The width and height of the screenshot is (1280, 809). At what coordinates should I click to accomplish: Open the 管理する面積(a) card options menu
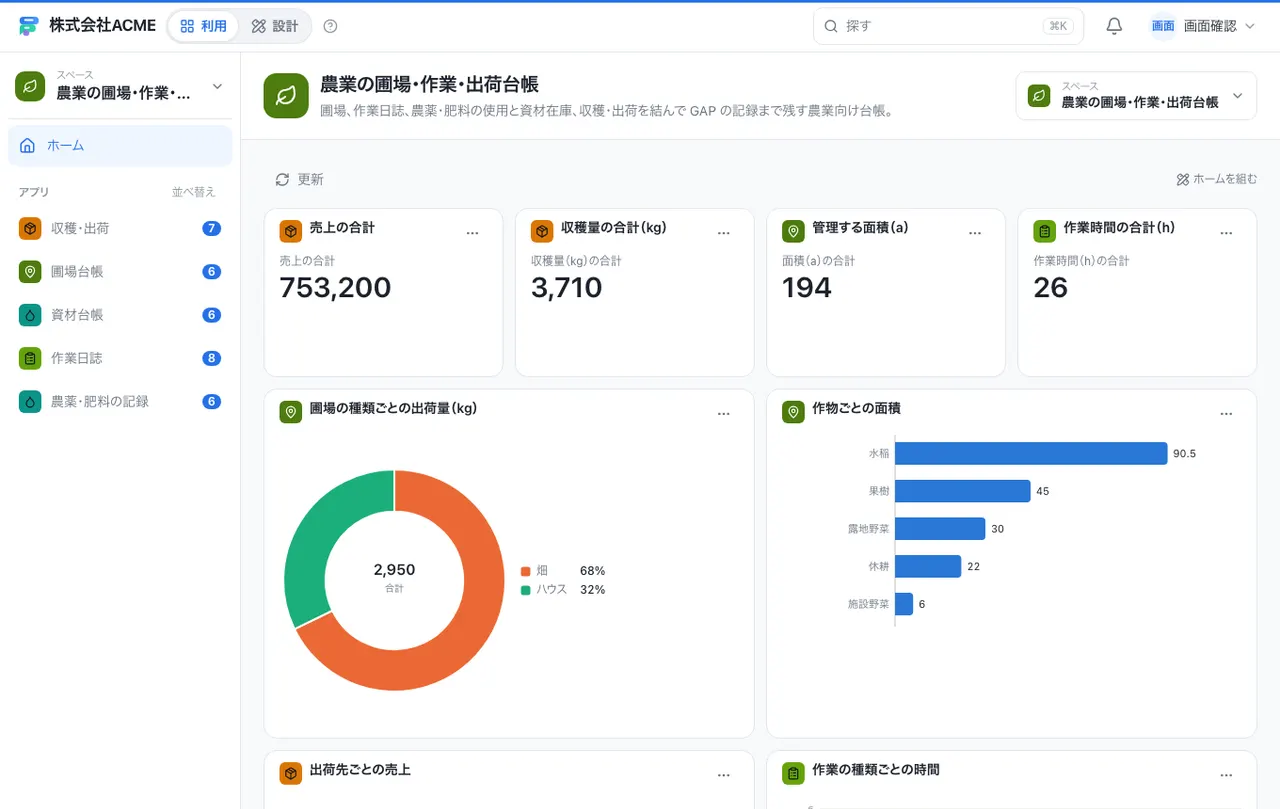coord(975,233)
